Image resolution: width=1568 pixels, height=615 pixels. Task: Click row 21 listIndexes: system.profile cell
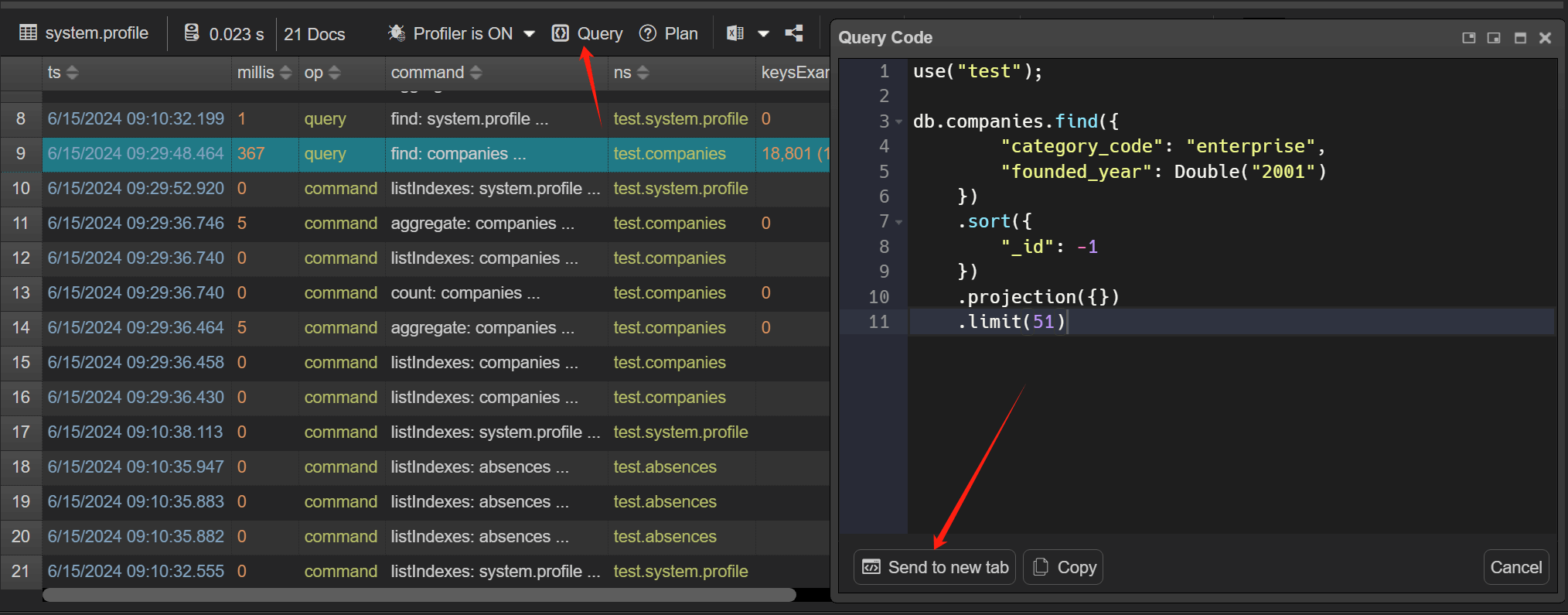tap(496, 571)
